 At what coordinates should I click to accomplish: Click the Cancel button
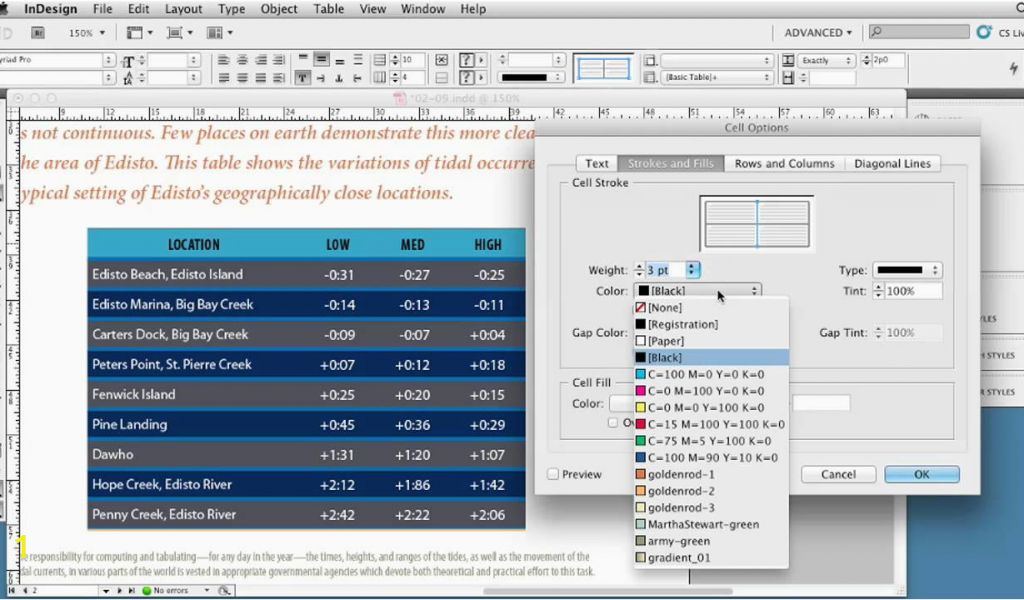point(838,474)
